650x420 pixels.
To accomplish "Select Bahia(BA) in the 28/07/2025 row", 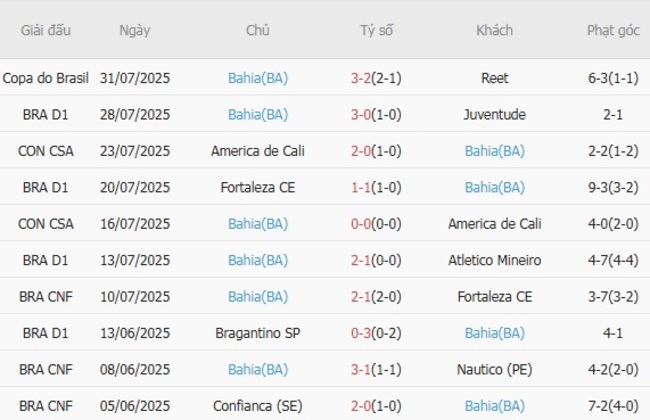I will (257, 114).
